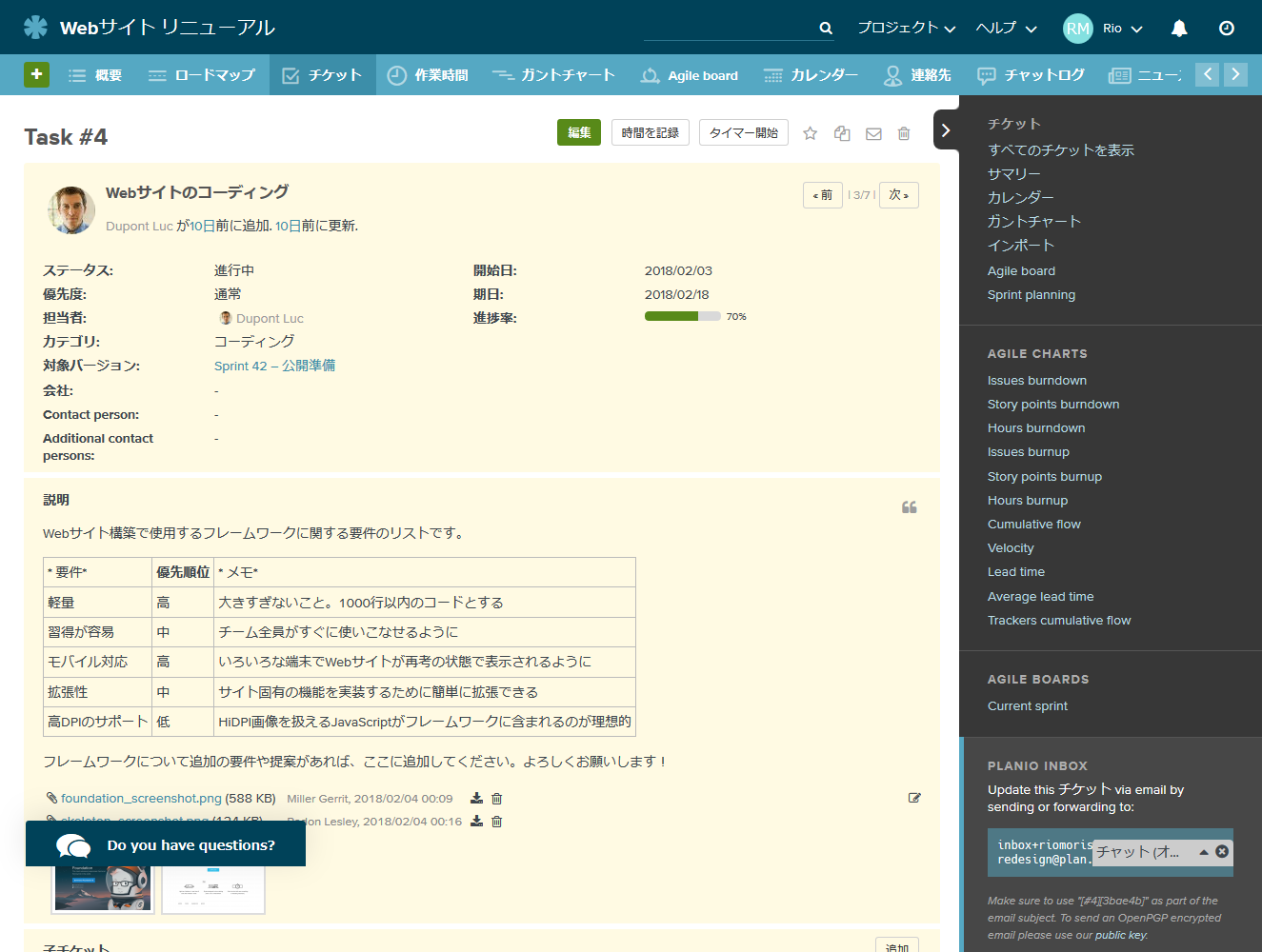Add ticket to favorites star icon

810,133
